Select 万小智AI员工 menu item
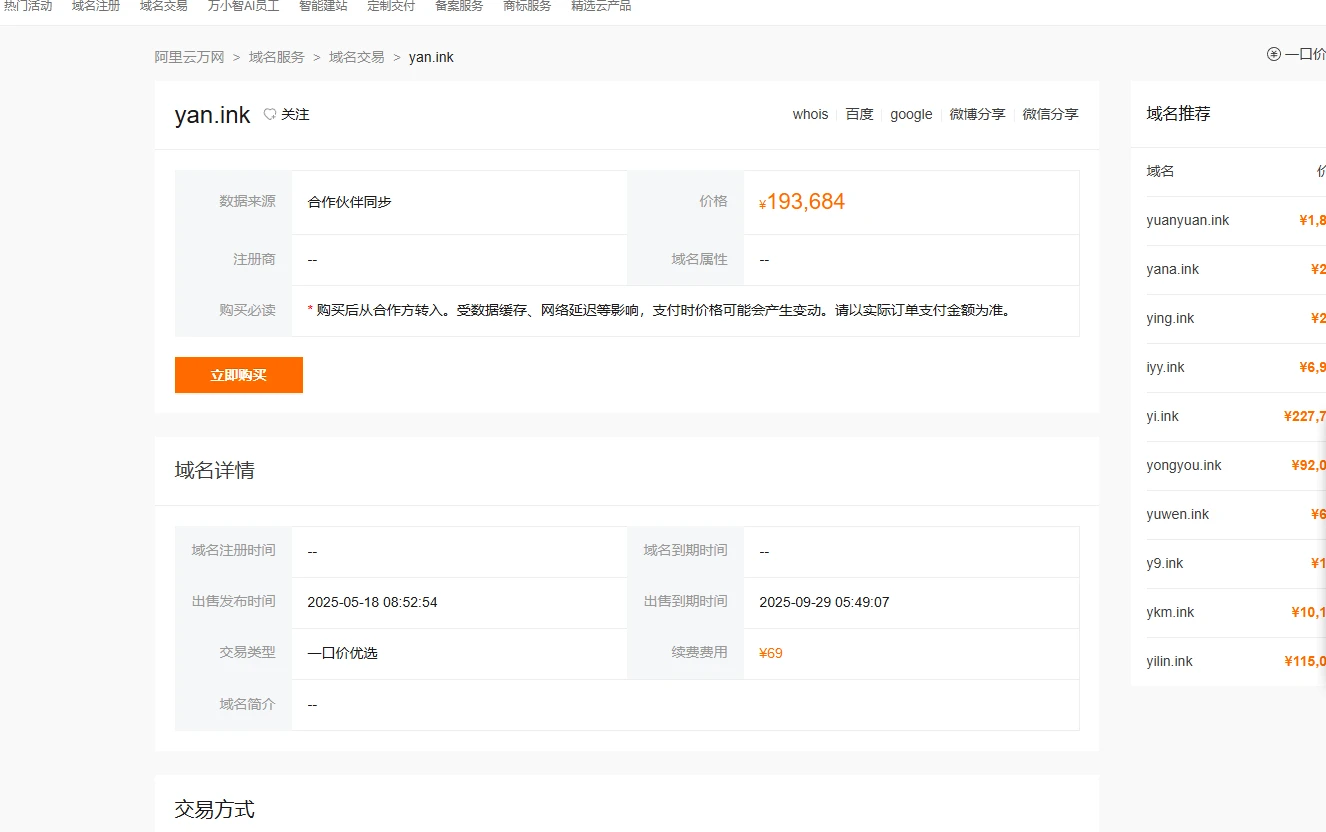 (243, 6)
